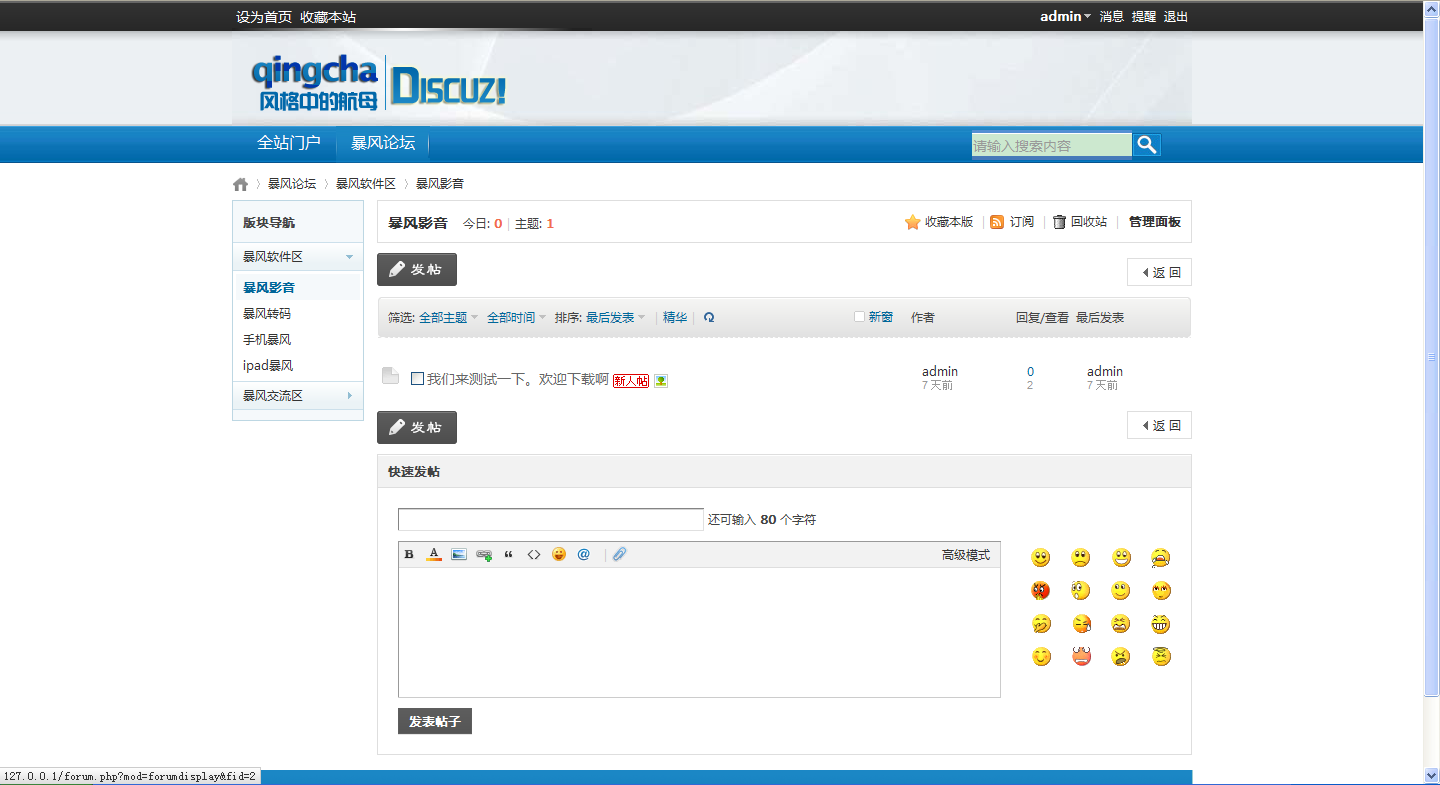
Task: Open the recycle bin trash icon
Action: click(x=1059, y=222)
